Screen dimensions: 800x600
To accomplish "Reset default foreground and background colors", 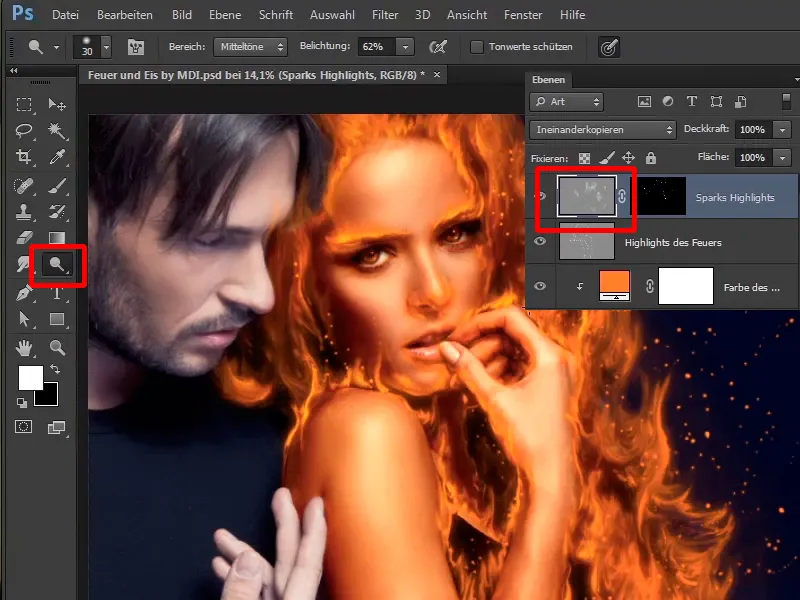I will point(21,403).
